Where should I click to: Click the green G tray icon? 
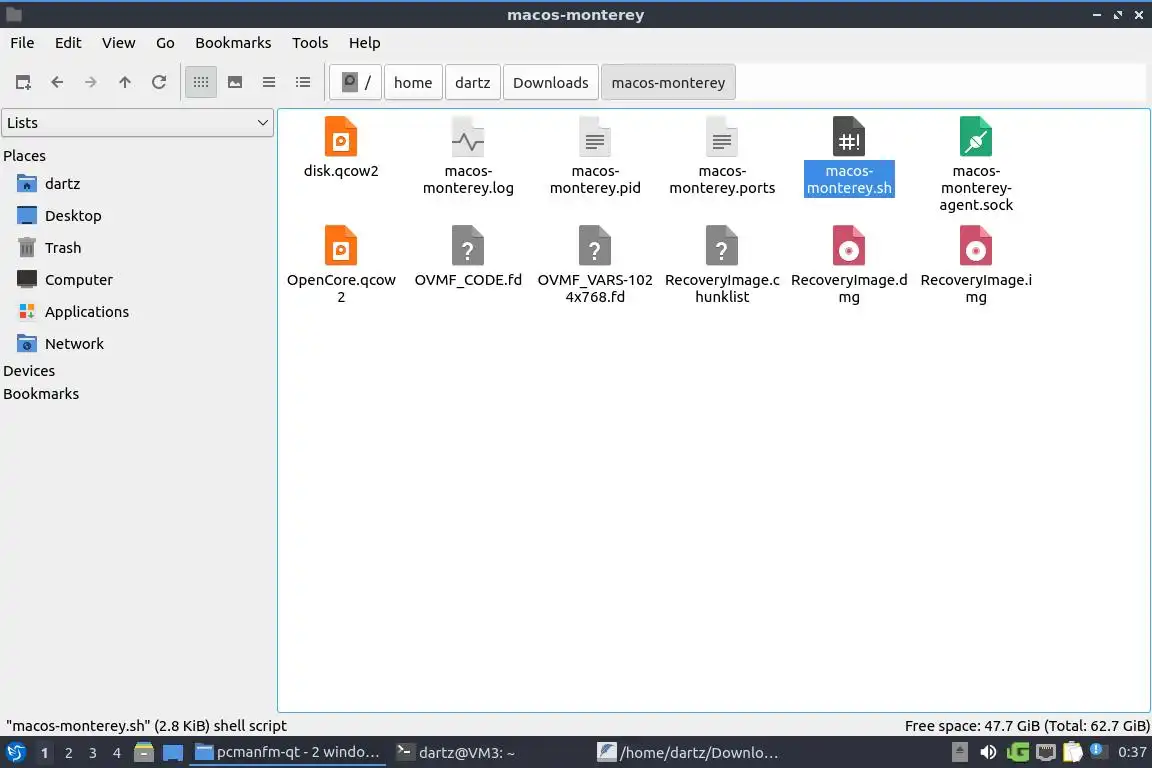pyautogui.click(x=1018, y=753)
